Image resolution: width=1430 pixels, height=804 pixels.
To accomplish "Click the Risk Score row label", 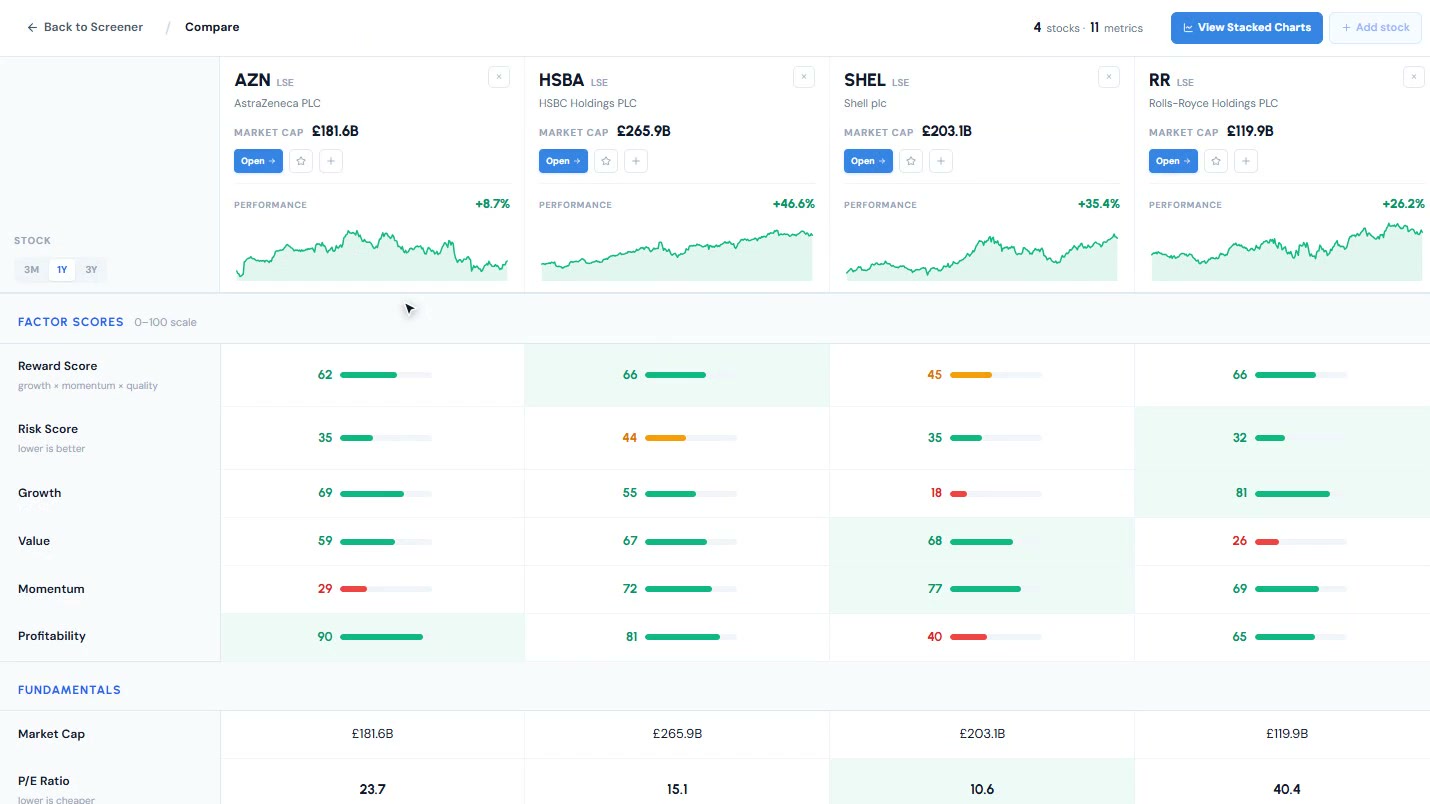I will (x=48, y=429).
